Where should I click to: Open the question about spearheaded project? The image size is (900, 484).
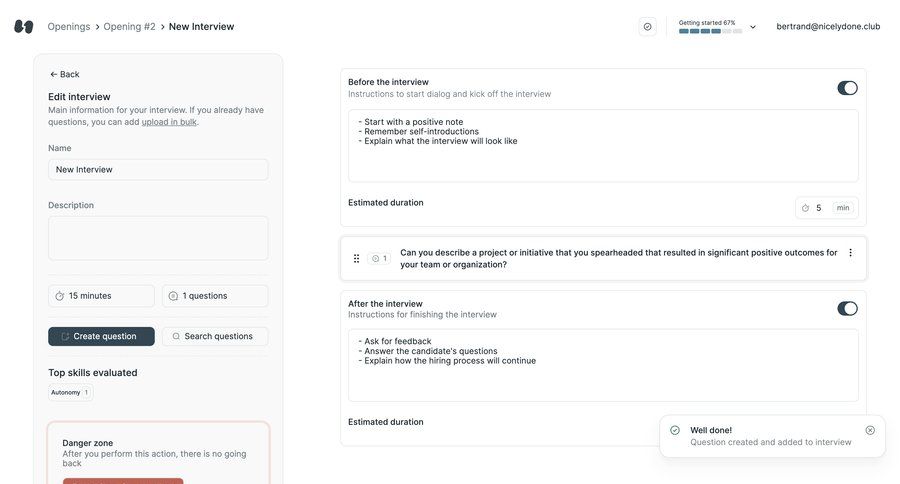coord(618,258)
